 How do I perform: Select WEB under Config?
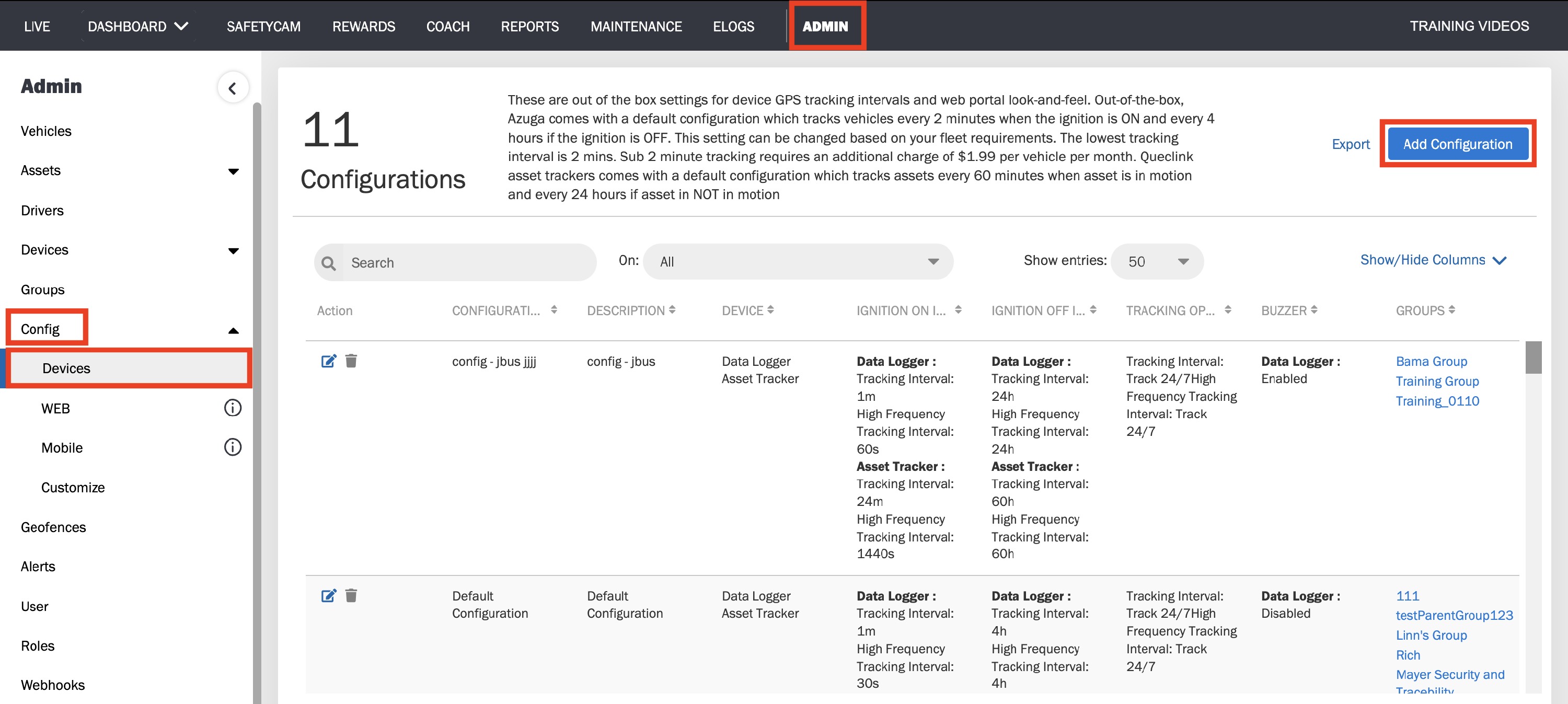click(55, 408)
